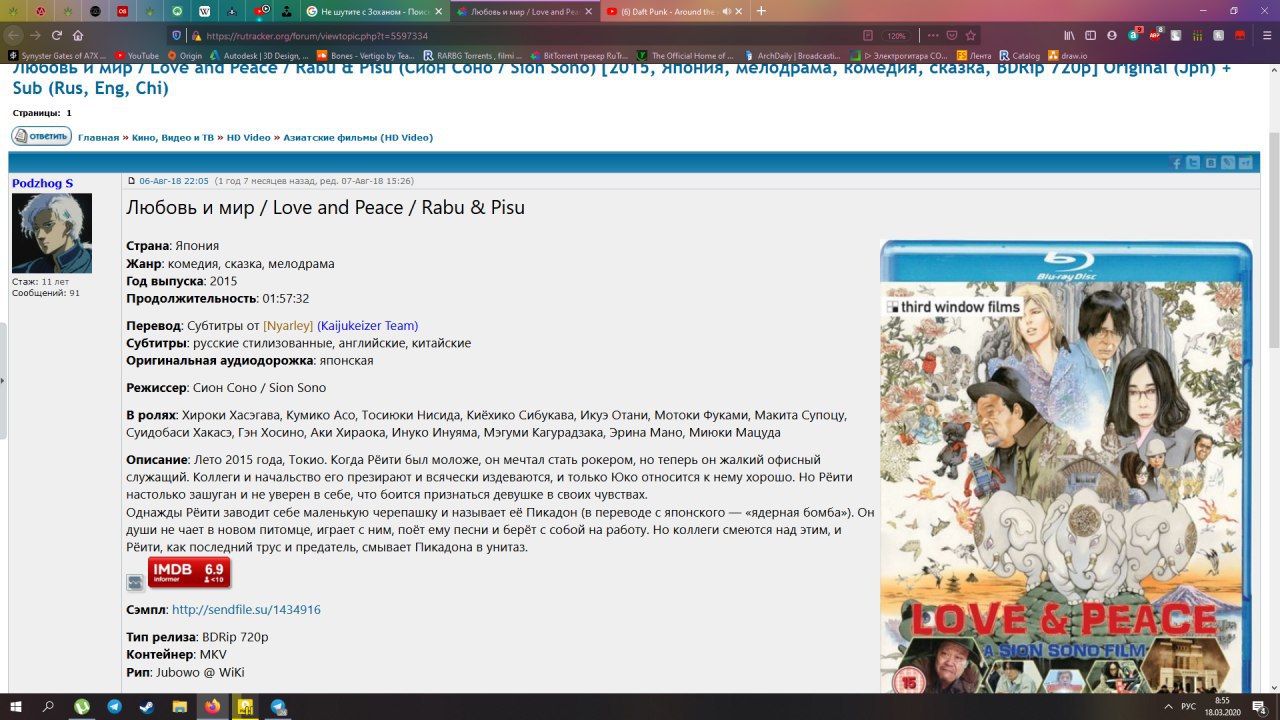Open the Adblock Plus extension

(1155, 35)
